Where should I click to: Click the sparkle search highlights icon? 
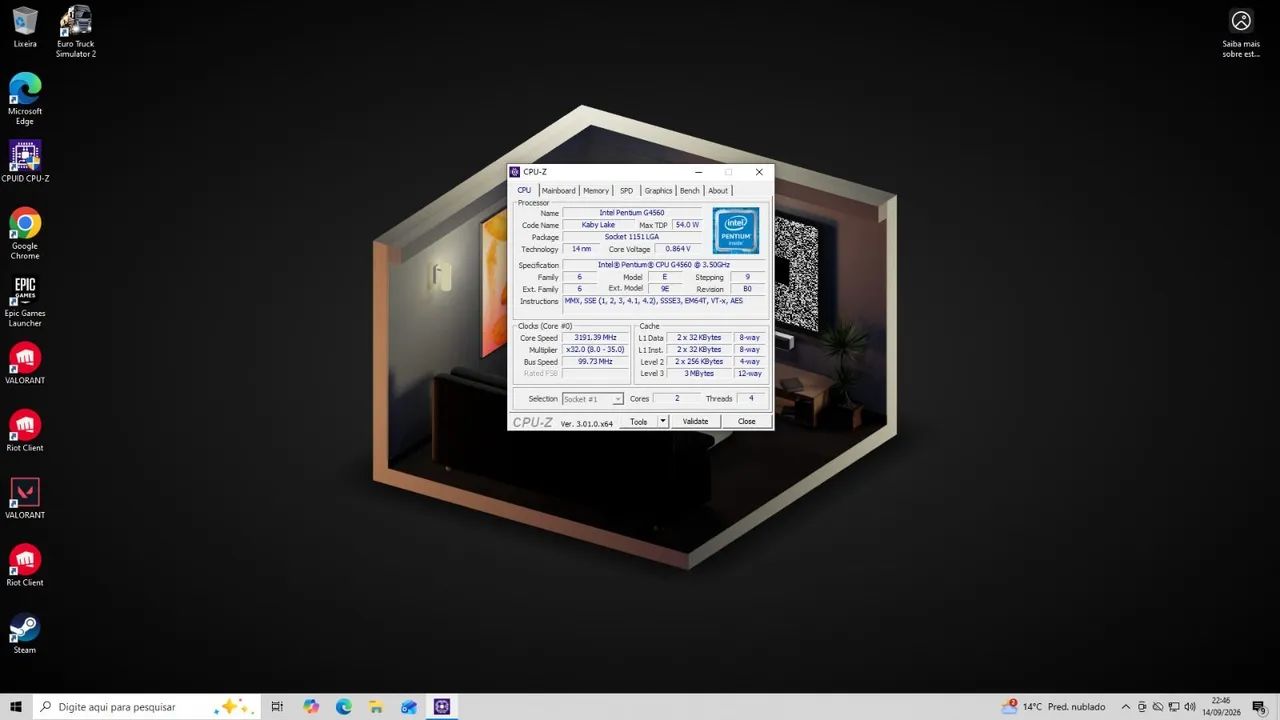[x=236, y=707]
